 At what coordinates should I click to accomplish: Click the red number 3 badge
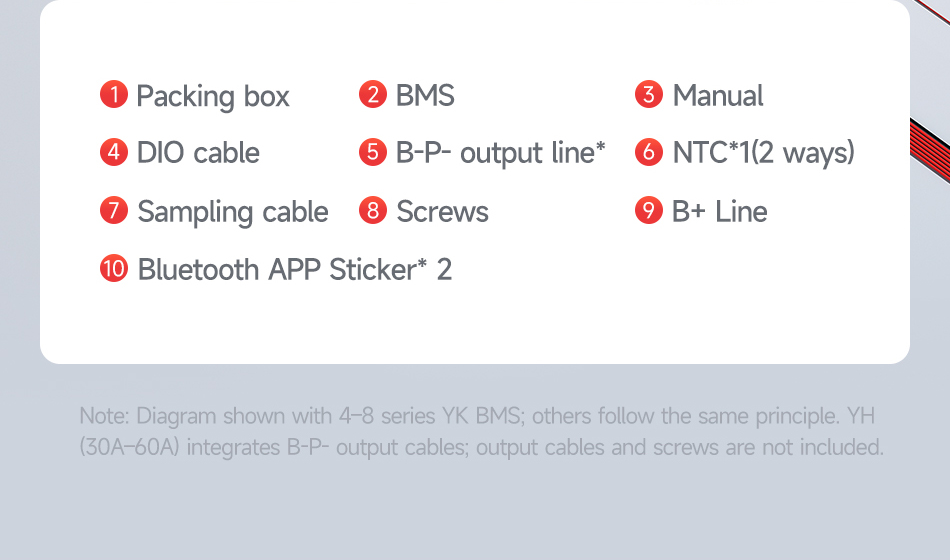pos(649,95)
